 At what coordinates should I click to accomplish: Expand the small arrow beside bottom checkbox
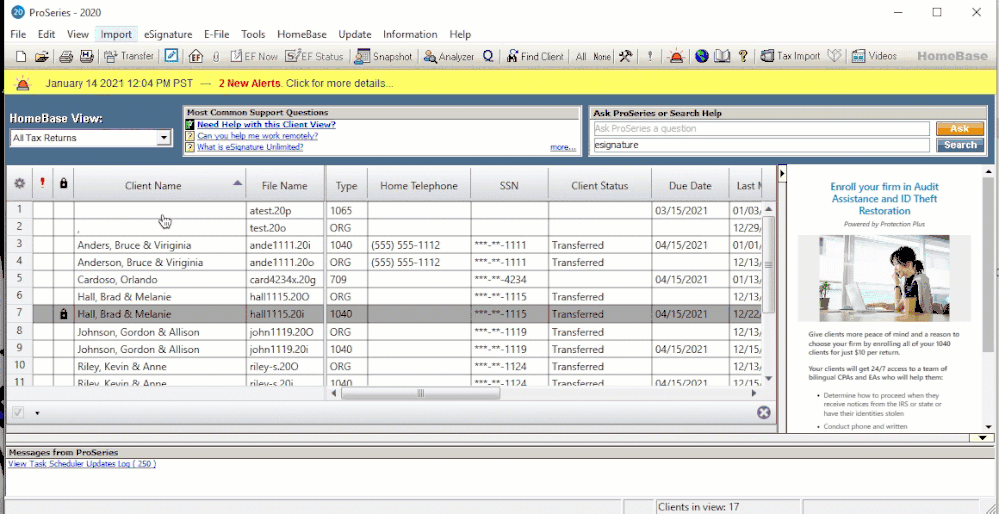click(37, 413)
